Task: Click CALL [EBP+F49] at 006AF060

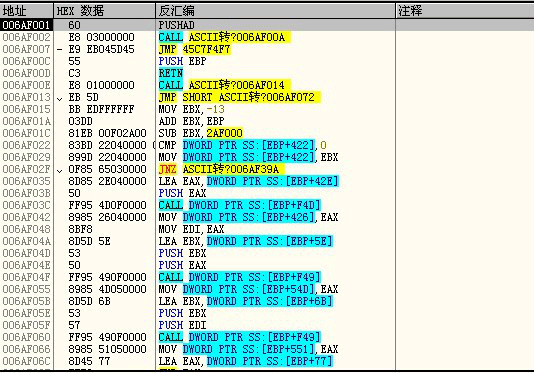Action: [x=239, y=337]
